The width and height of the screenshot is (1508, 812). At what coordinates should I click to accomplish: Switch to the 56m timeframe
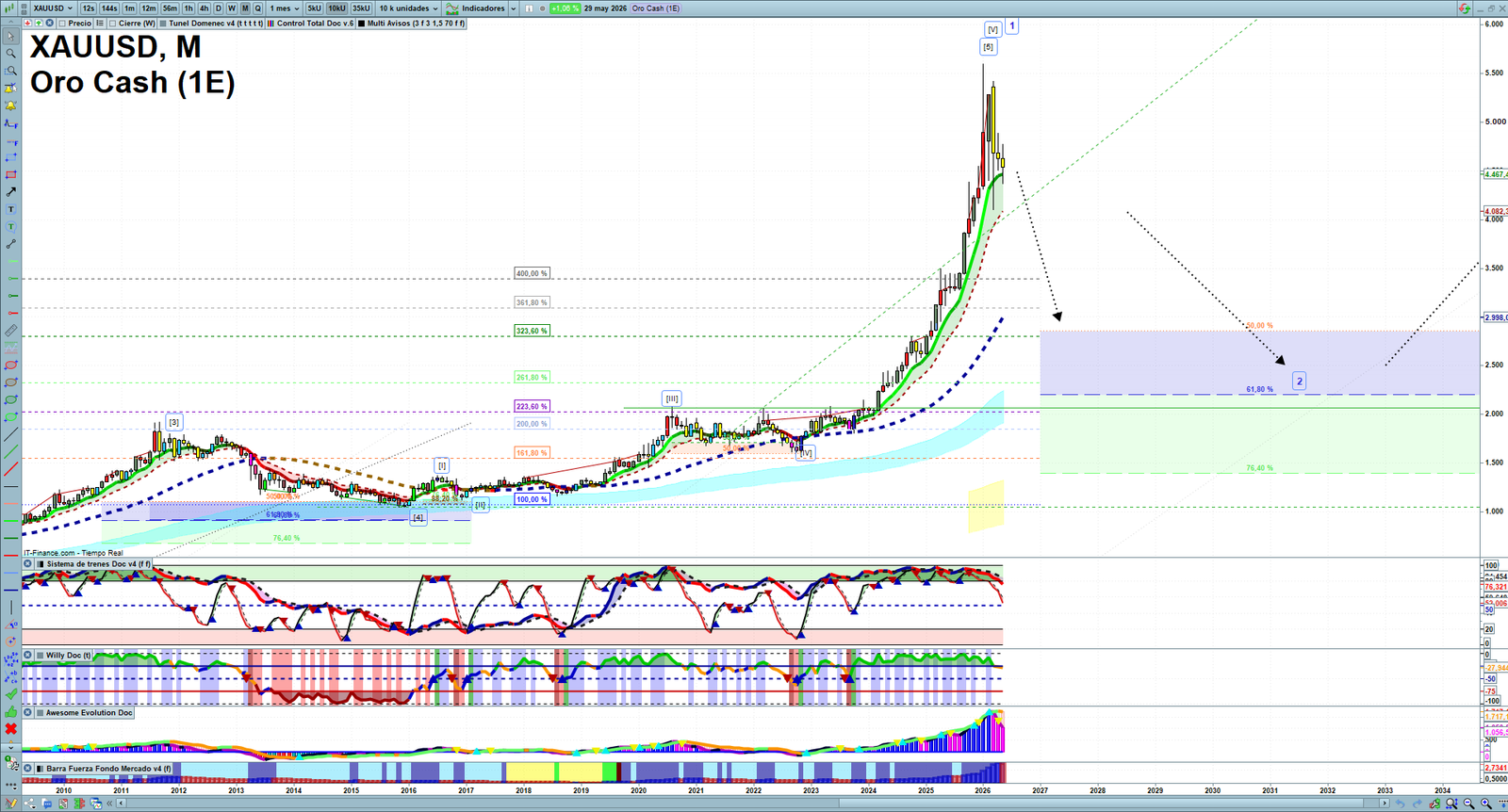170,8
